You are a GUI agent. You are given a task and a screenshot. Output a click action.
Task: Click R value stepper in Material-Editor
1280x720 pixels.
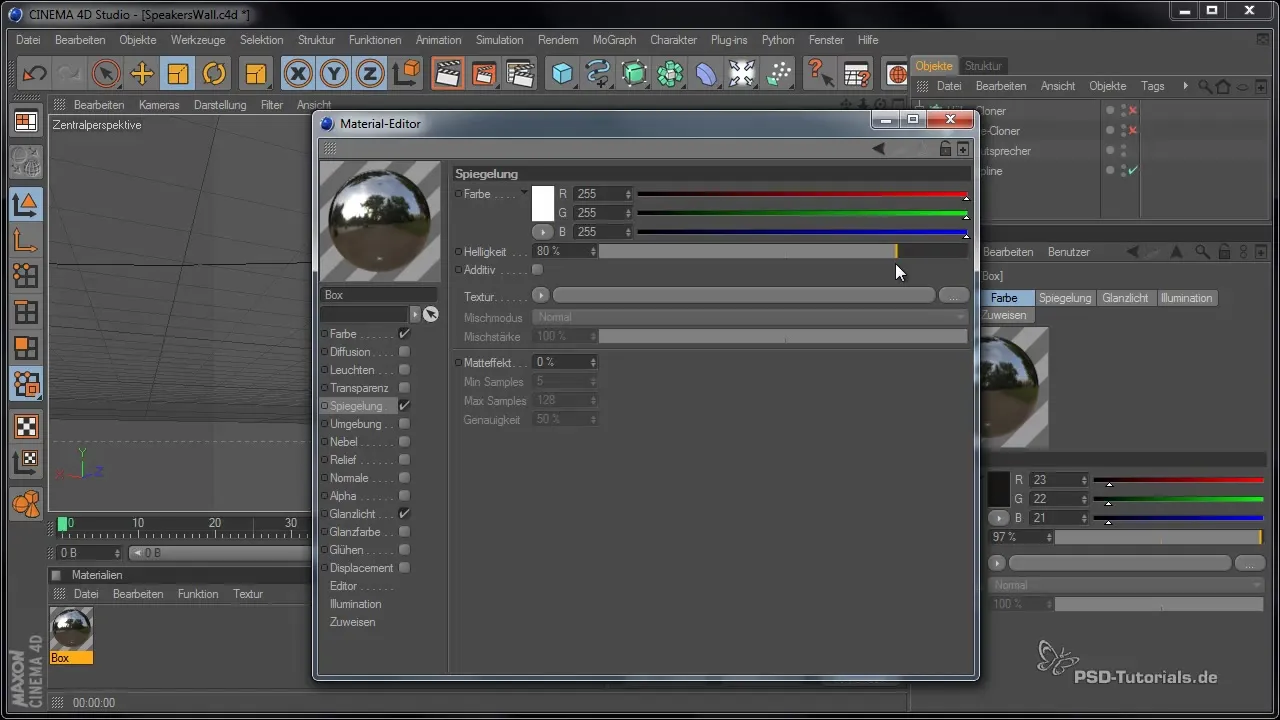628,194
